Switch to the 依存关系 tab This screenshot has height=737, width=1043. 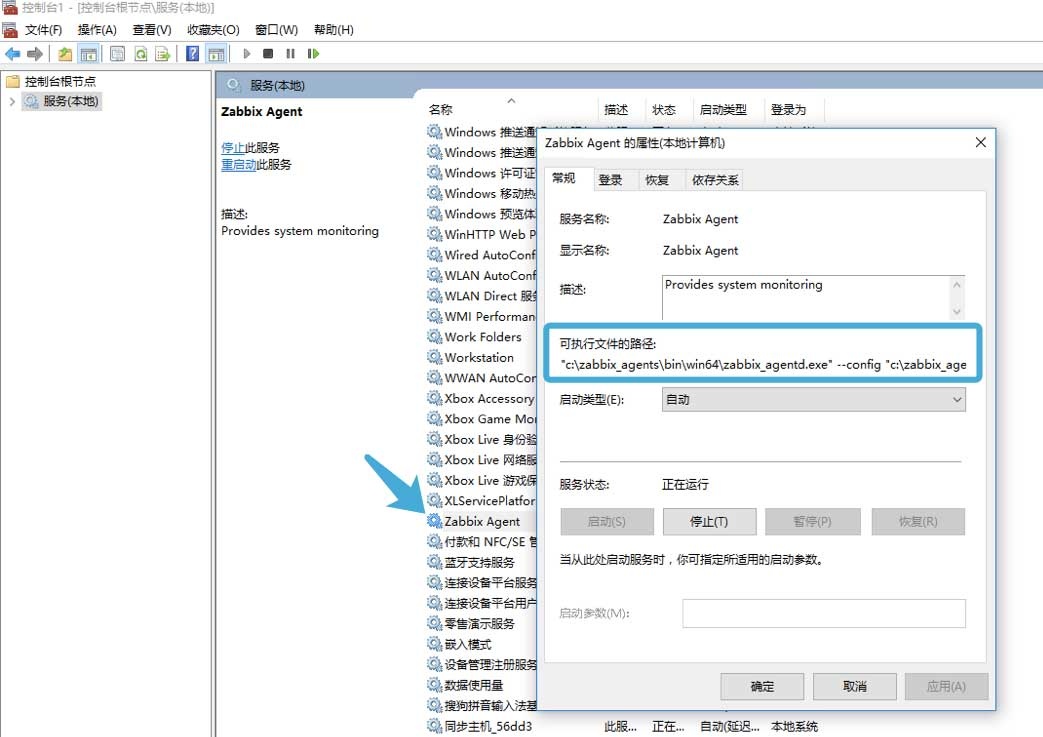(715, 180)
